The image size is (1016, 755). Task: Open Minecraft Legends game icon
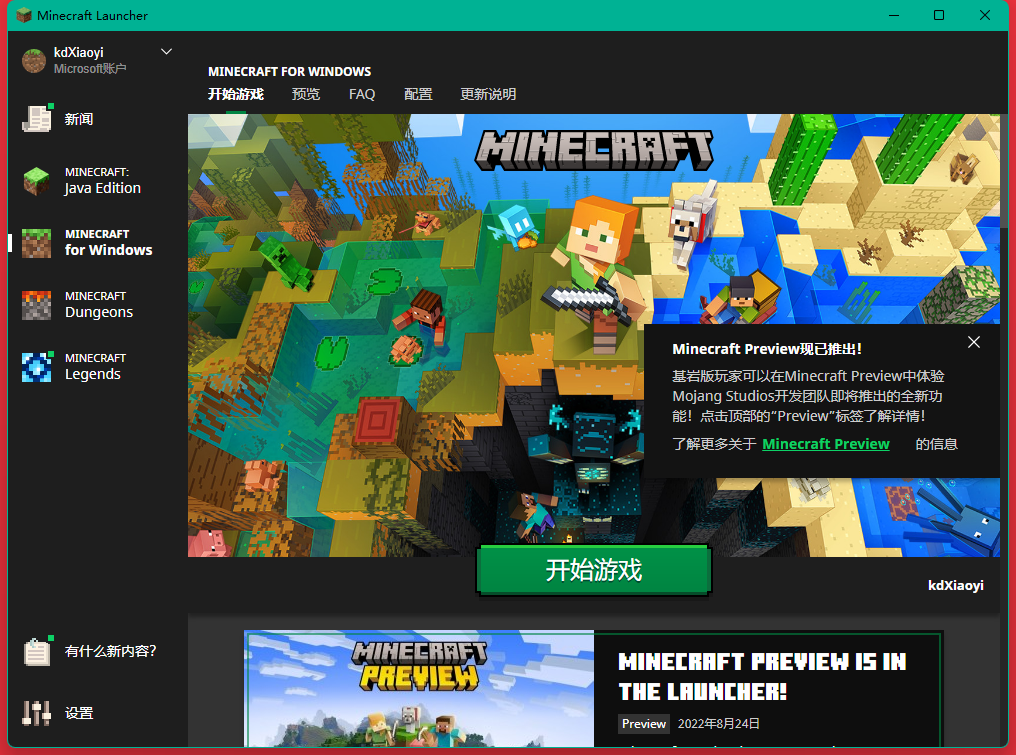[x=37, y=367]
